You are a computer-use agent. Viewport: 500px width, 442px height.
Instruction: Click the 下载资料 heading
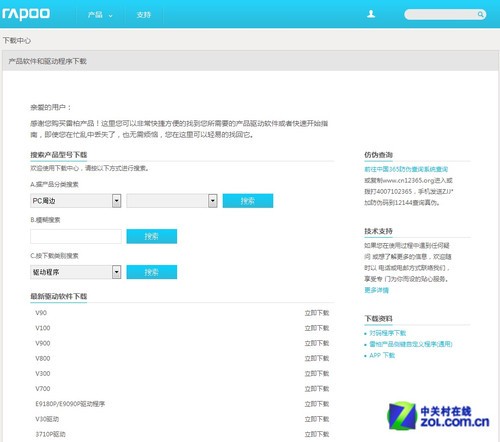tap(378, 318)
